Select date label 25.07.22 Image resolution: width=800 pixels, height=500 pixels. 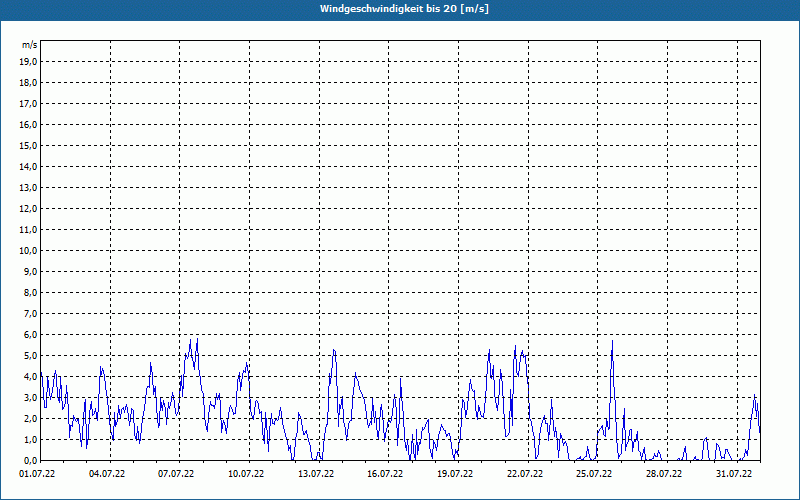(594, 474)
